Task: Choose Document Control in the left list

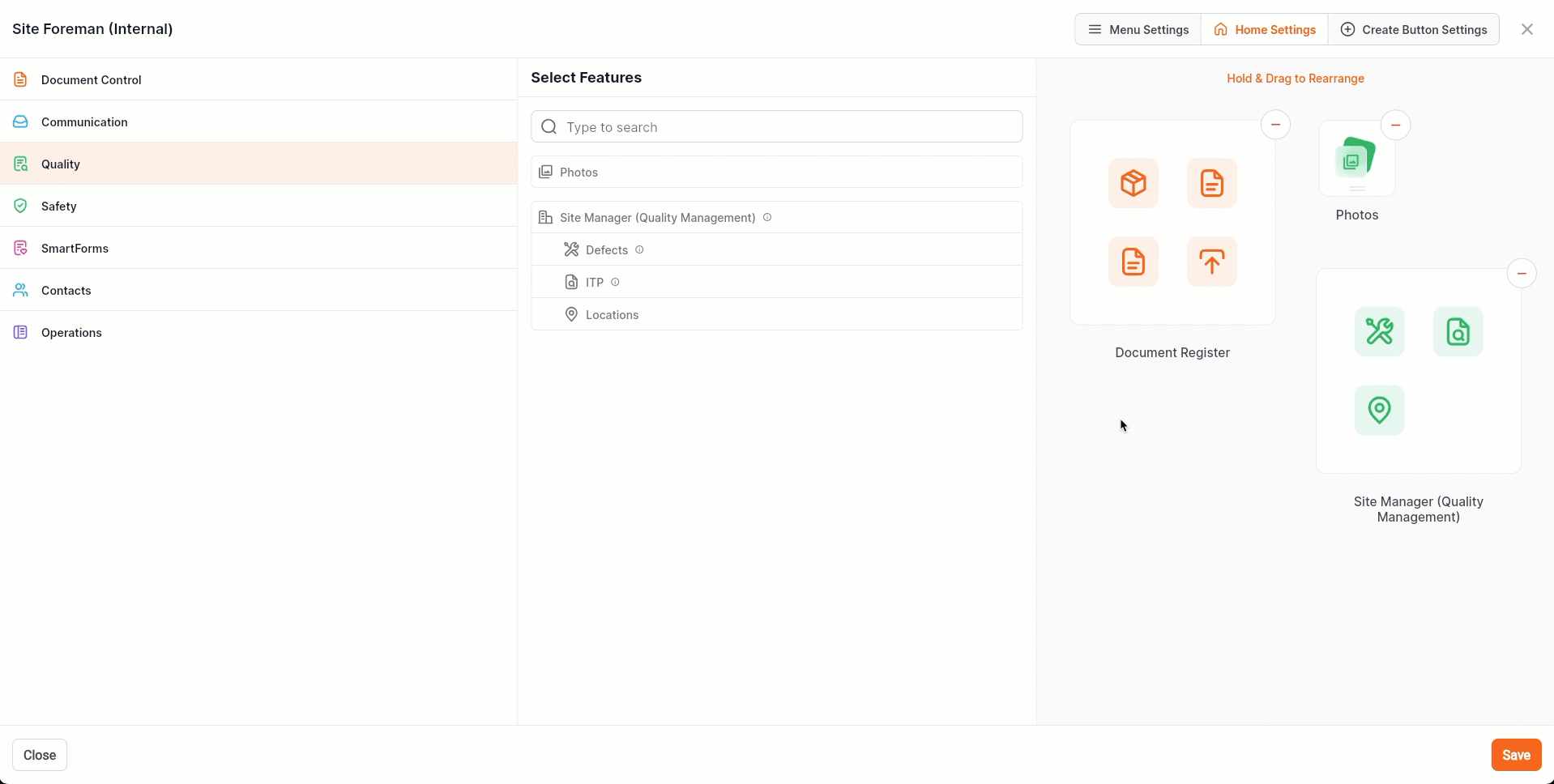Action: coord(91,79)
